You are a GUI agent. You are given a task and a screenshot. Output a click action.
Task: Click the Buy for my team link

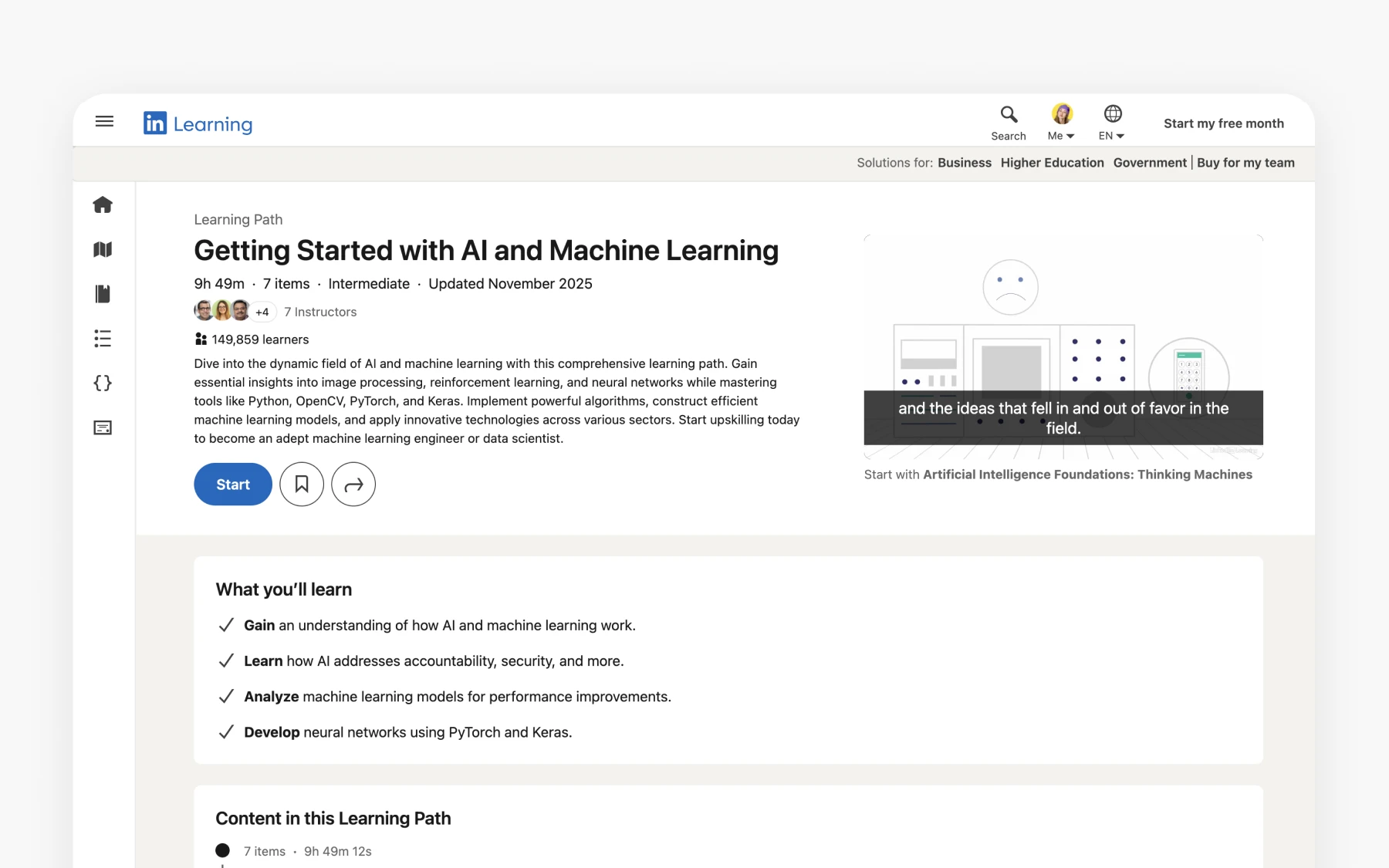tap(1245, 163)
